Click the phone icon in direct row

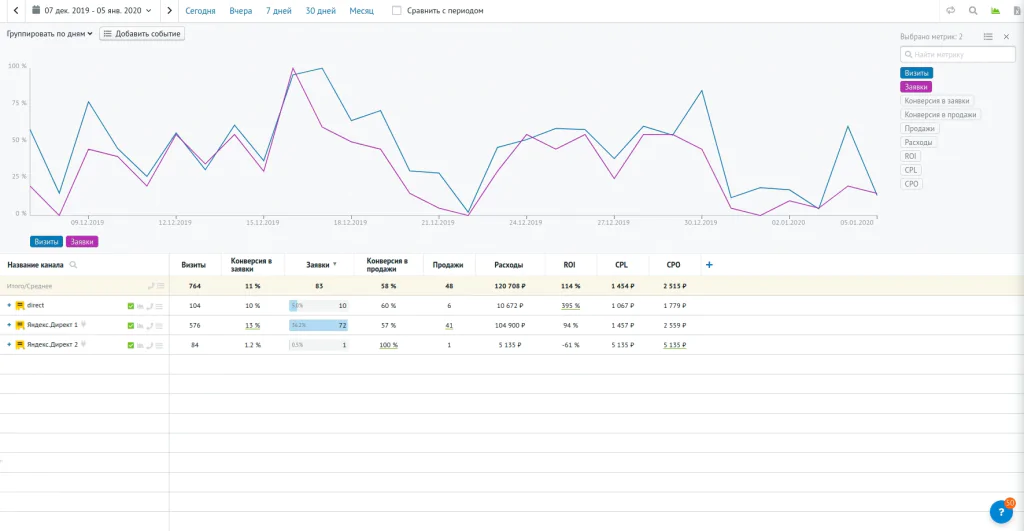(150, 306)
